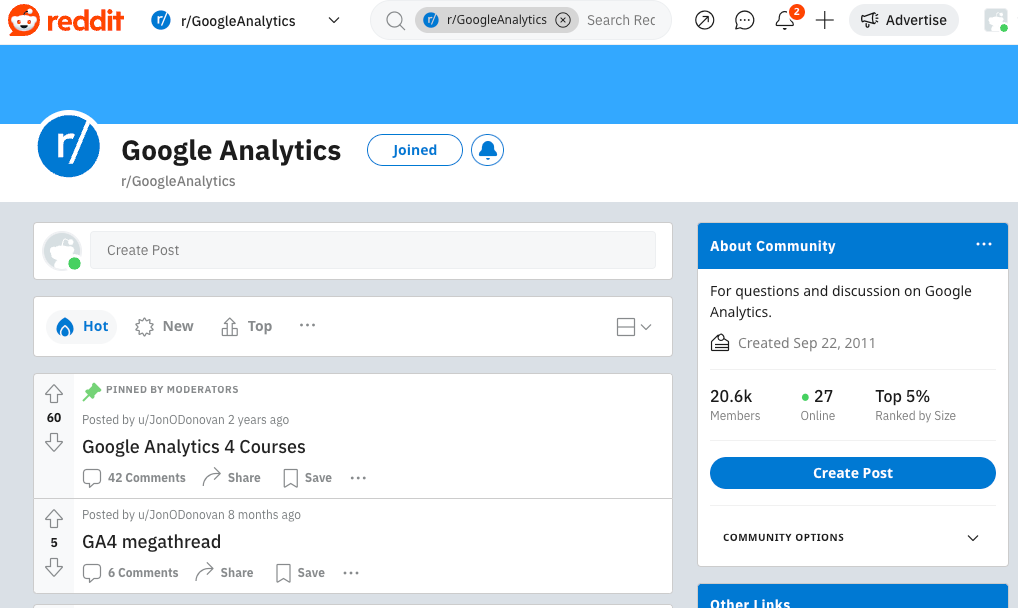The image size is (1018, 608).
Task: Toggle community notification bell beside Joined
Action: coord(487,150)
